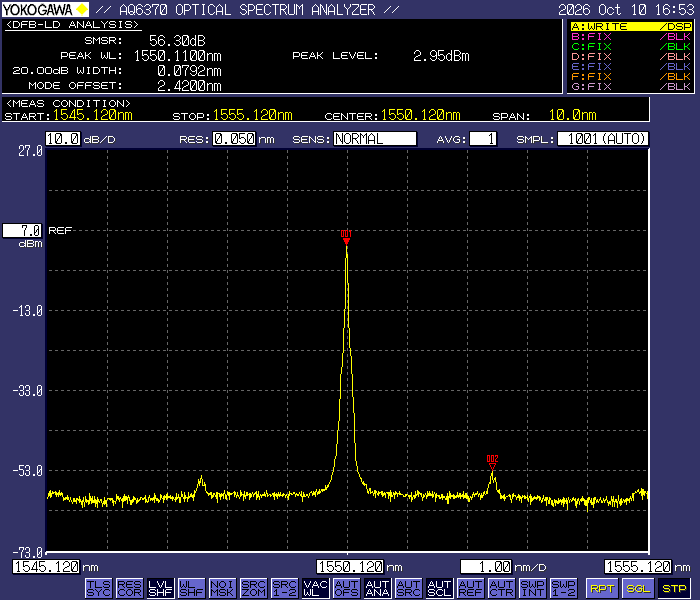Select trace D:FIX /BLK

631,57
